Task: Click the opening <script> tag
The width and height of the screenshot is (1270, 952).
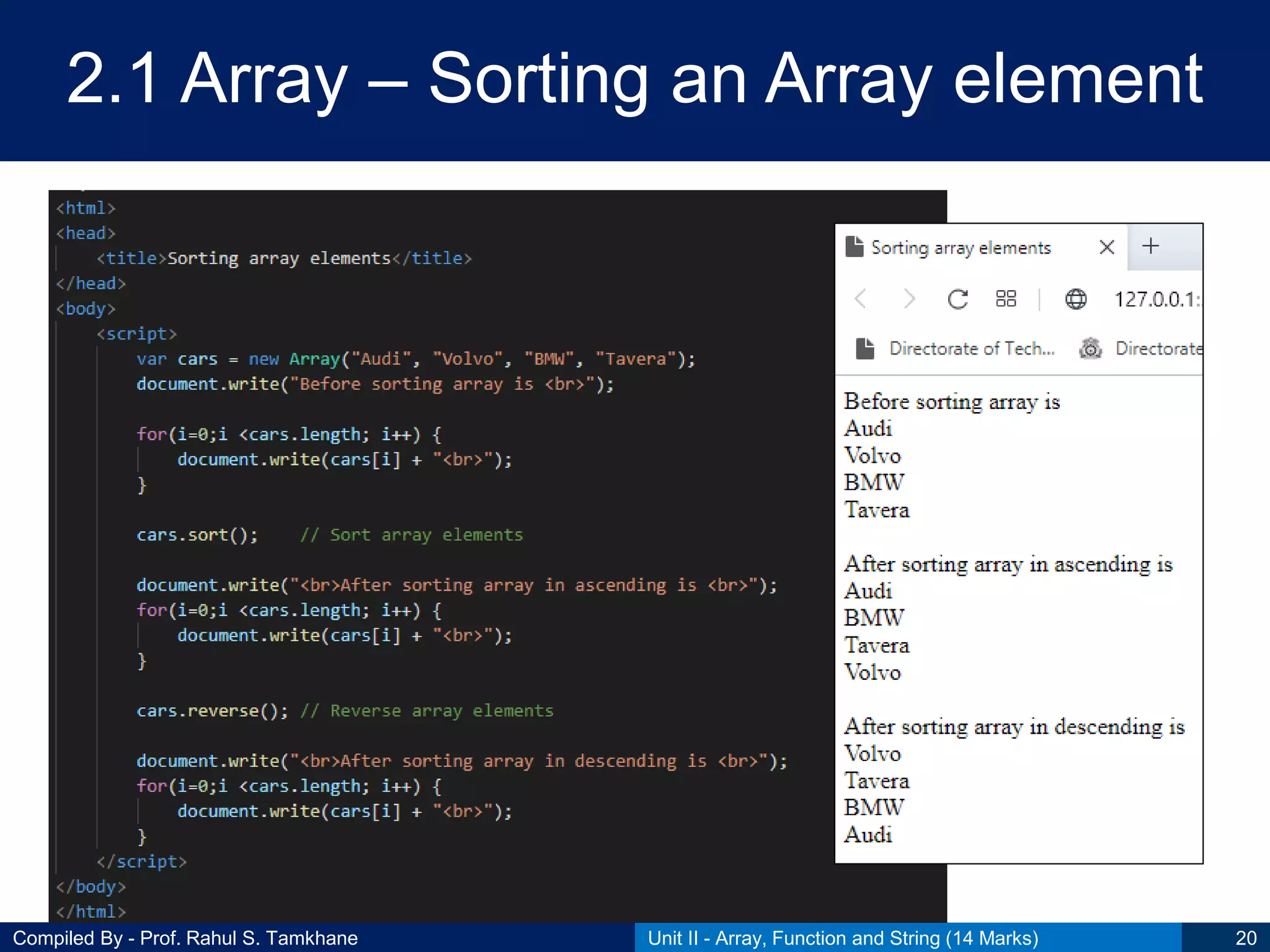Action: click(x=136, y=334)
